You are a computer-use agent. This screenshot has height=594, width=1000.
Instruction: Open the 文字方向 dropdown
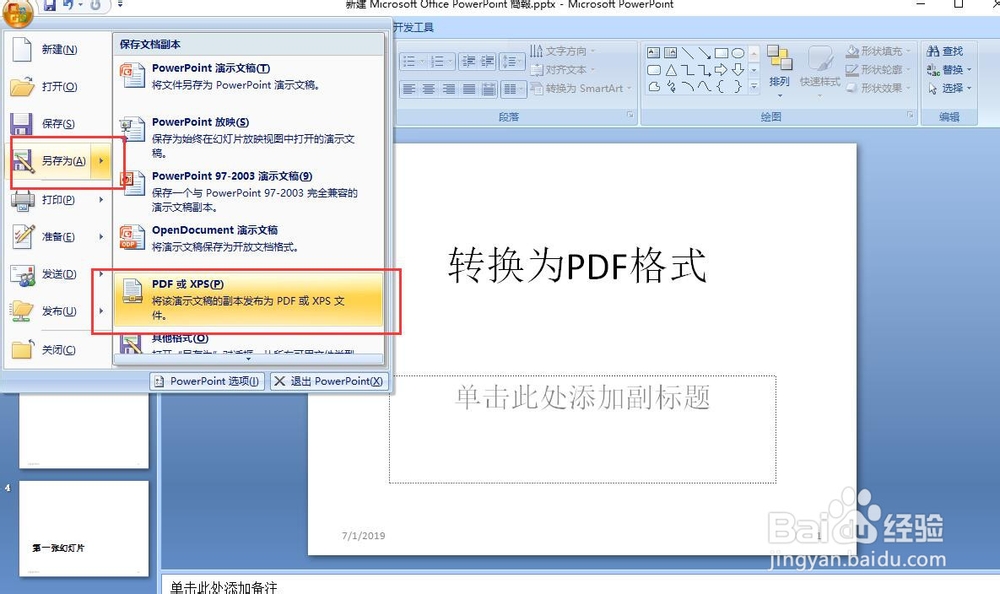(563, 50)
